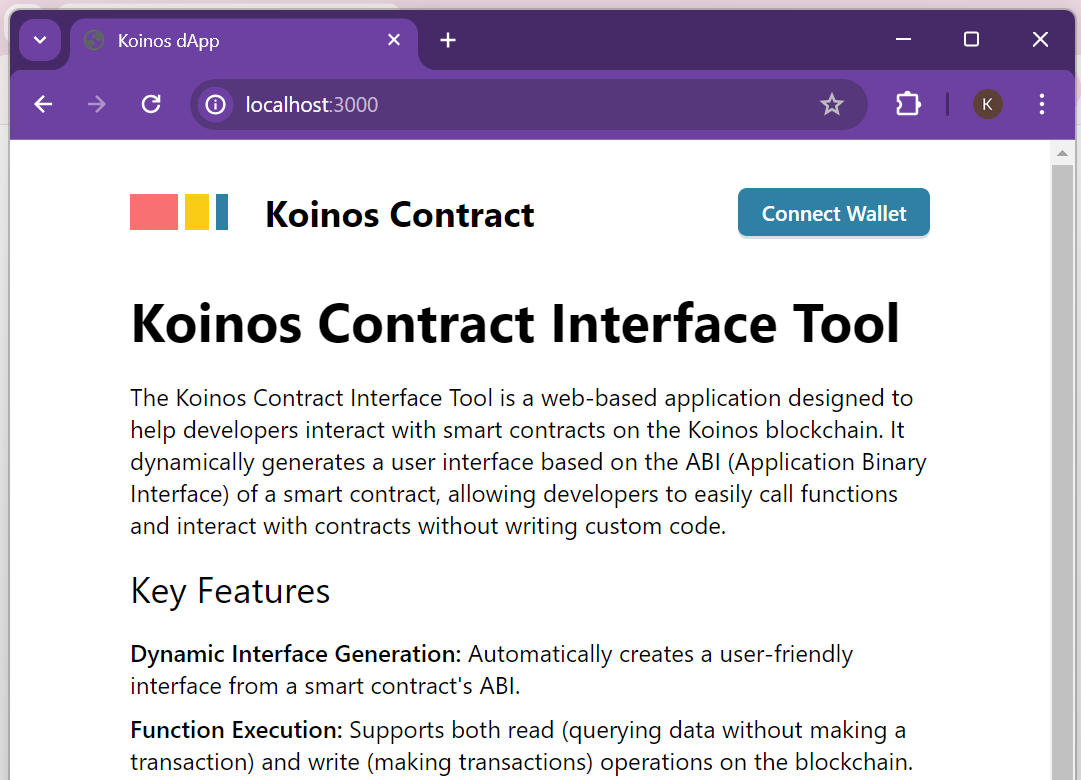This screenshot has height=780, width=1081.
Task: Click the scrollbar up arrow
Action: (x=1062, y=153)
